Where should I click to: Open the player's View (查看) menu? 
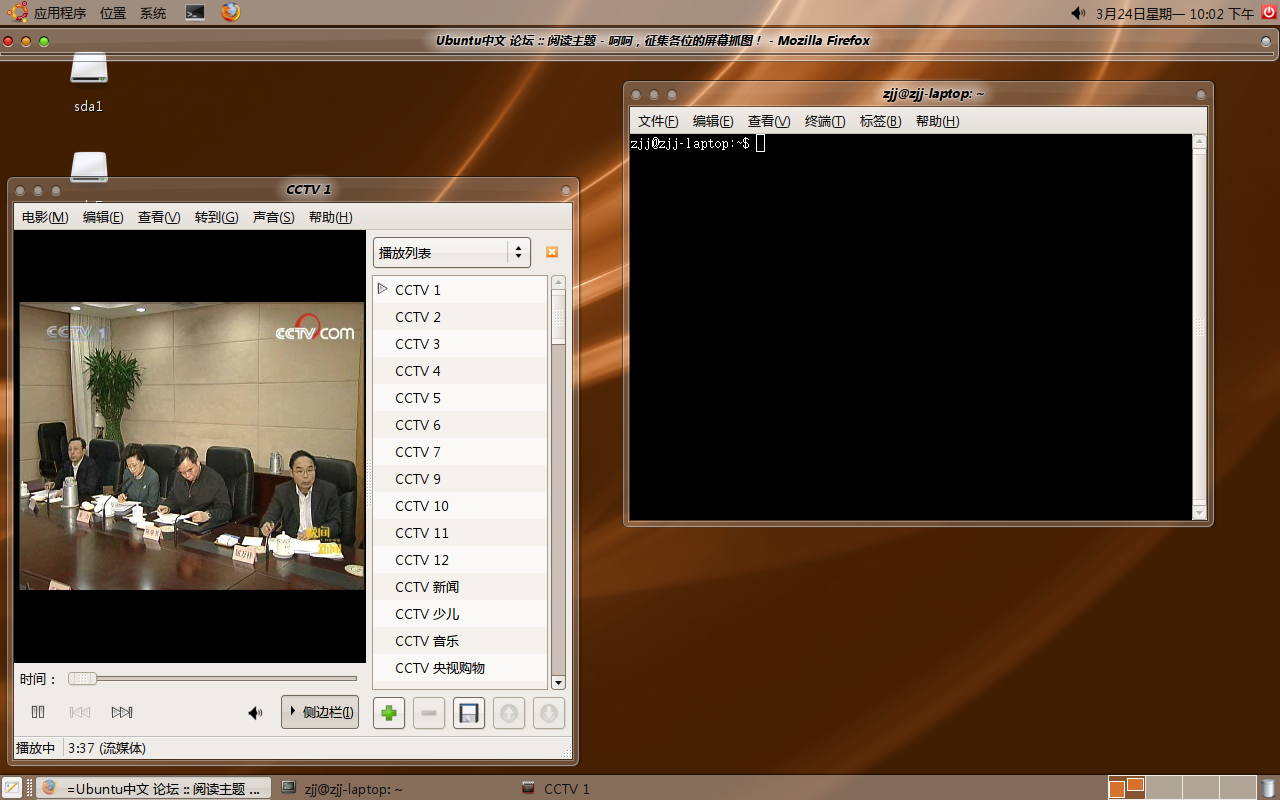tap(159, 217)
